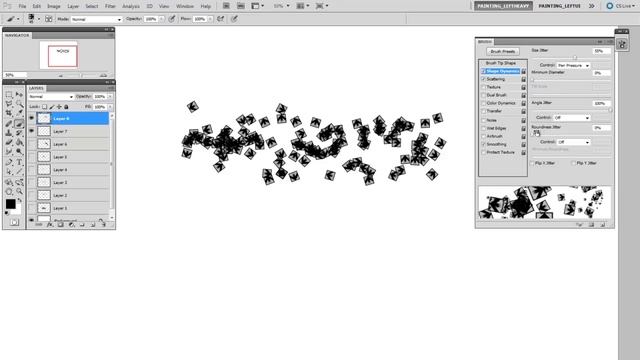Enable the Wet Edges checkbox
640x360 pixels.
[x=484, y=128]
